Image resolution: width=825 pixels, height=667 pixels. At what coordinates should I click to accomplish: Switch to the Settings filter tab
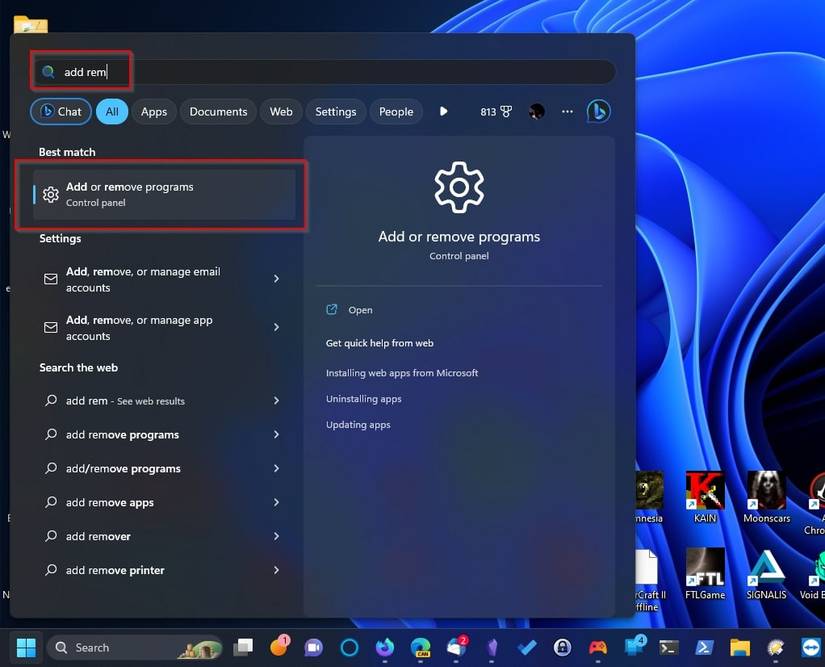coord(336,112)
